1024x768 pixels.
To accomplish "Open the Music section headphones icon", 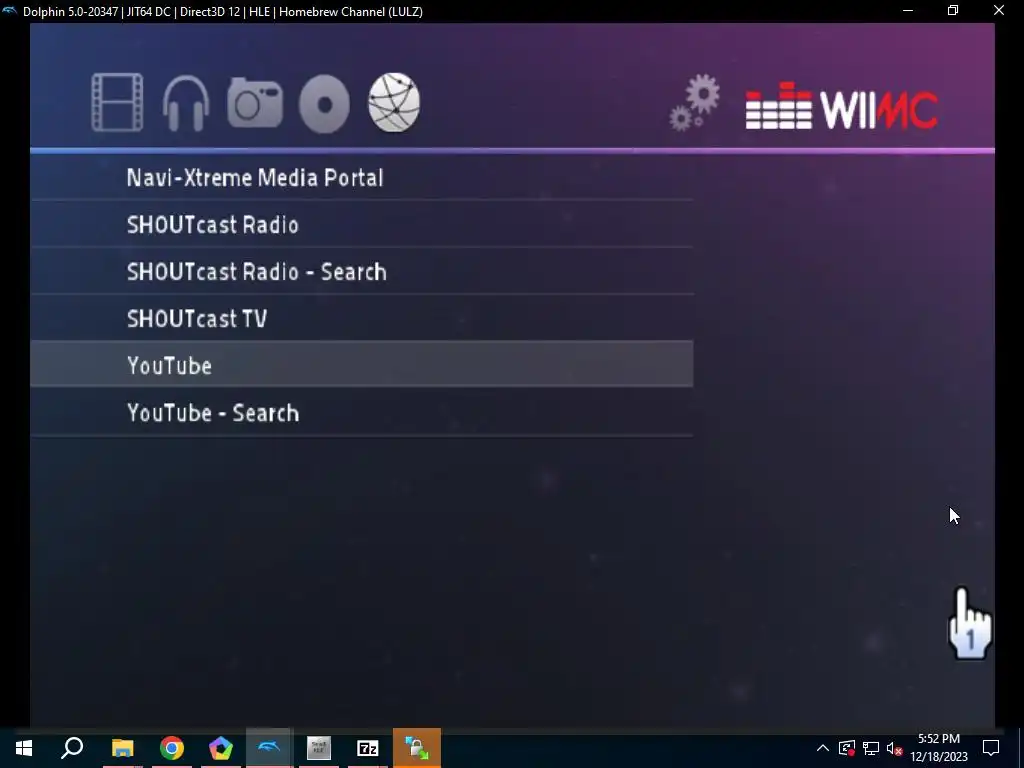I will (186, 103).
